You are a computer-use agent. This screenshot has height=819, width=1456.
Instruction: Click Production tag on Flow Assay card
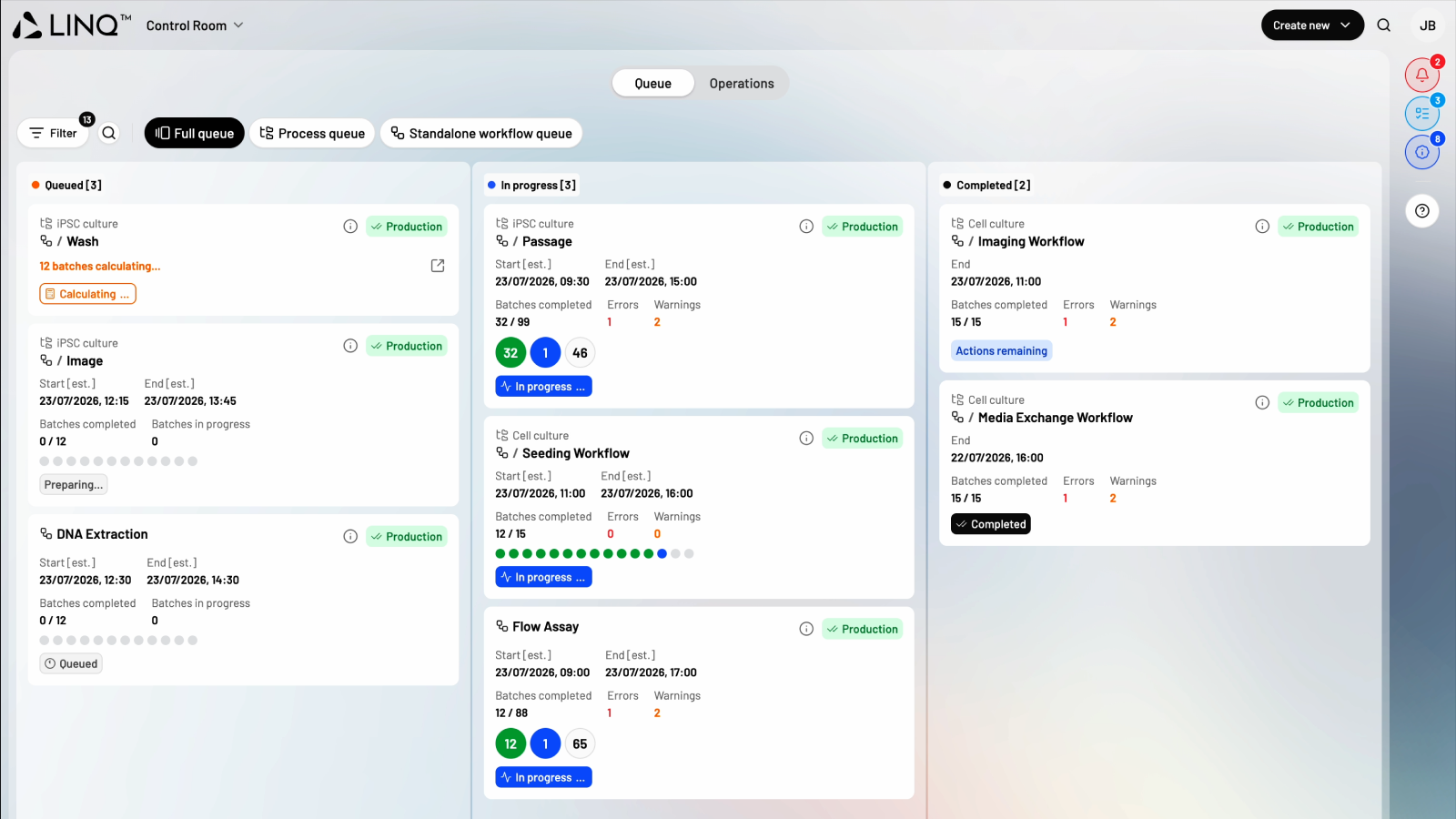tap(863, 629)
